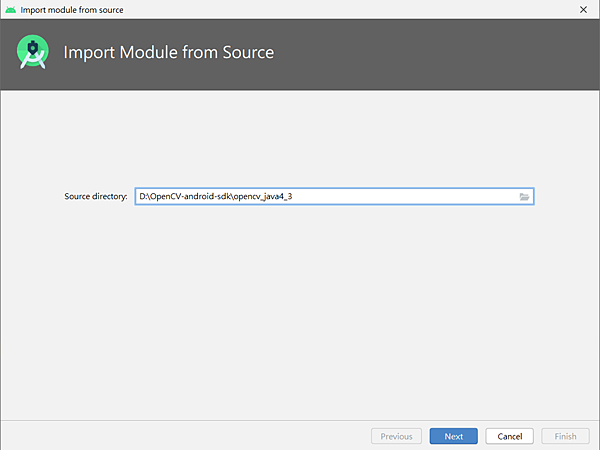Click the empty panel below the directory field
The width and height of the screenshot is (600, 450).
click(300, 310)
